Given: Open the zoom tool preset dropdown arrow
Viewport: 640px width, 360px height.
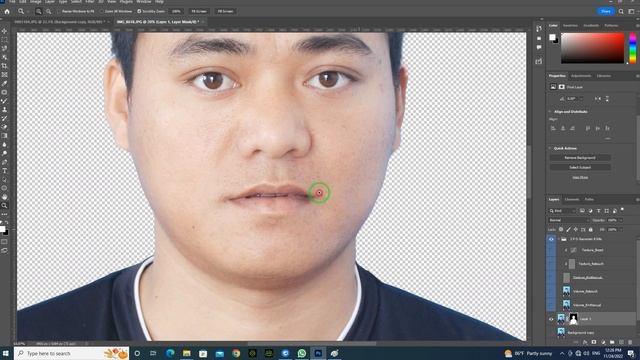Looking at the screenshot, I should tap(28, 11).
